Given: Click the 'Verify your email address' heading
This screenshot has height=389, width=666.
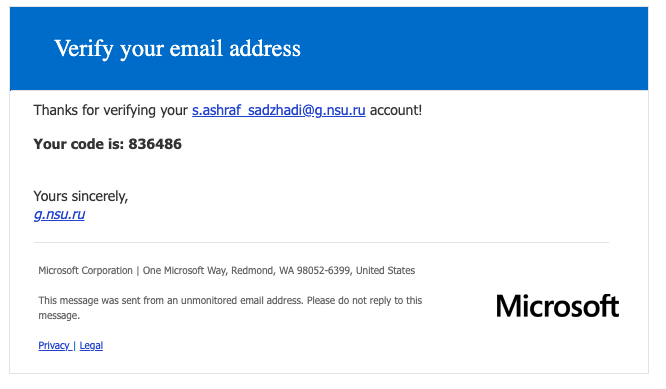Looking at the screenshot, I should (178, 48).
